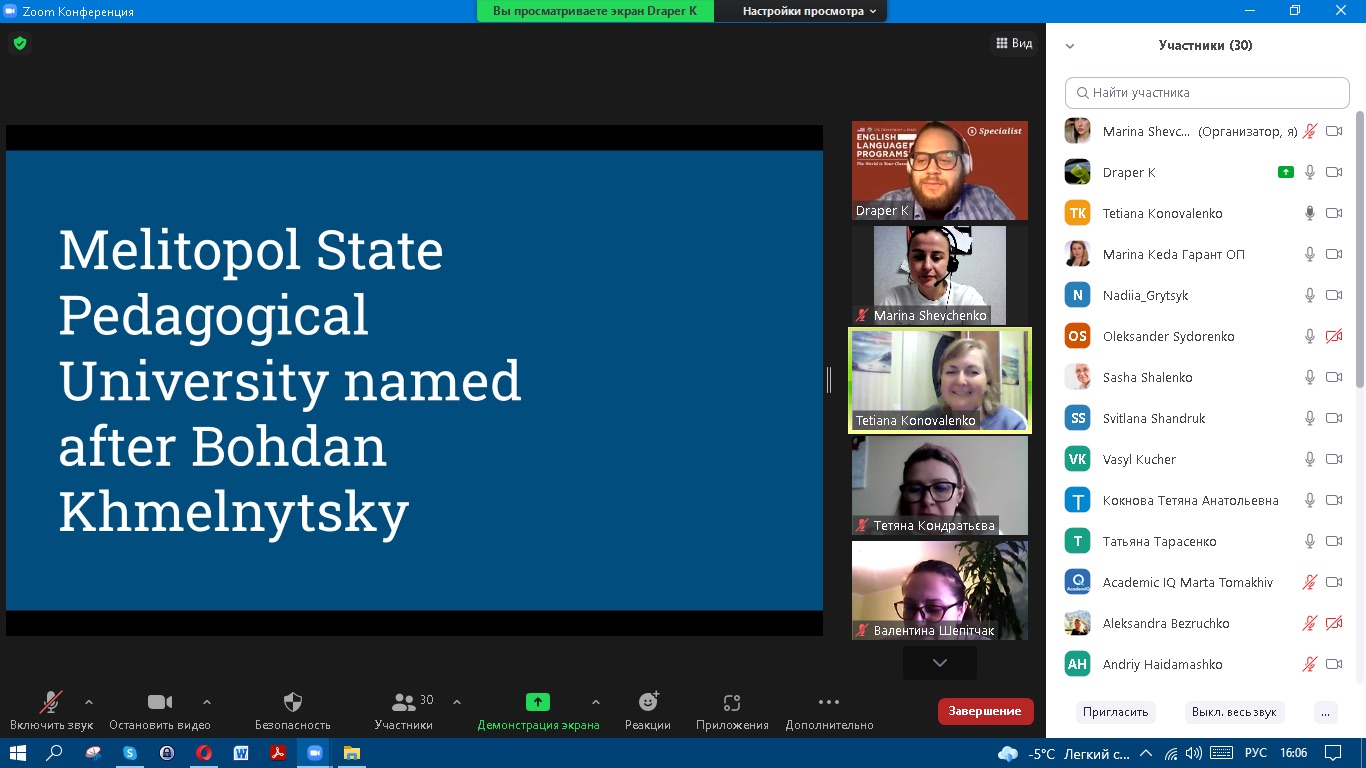Open the Apps (Приложения) icon
The image size is (1366, 768).
732,702
